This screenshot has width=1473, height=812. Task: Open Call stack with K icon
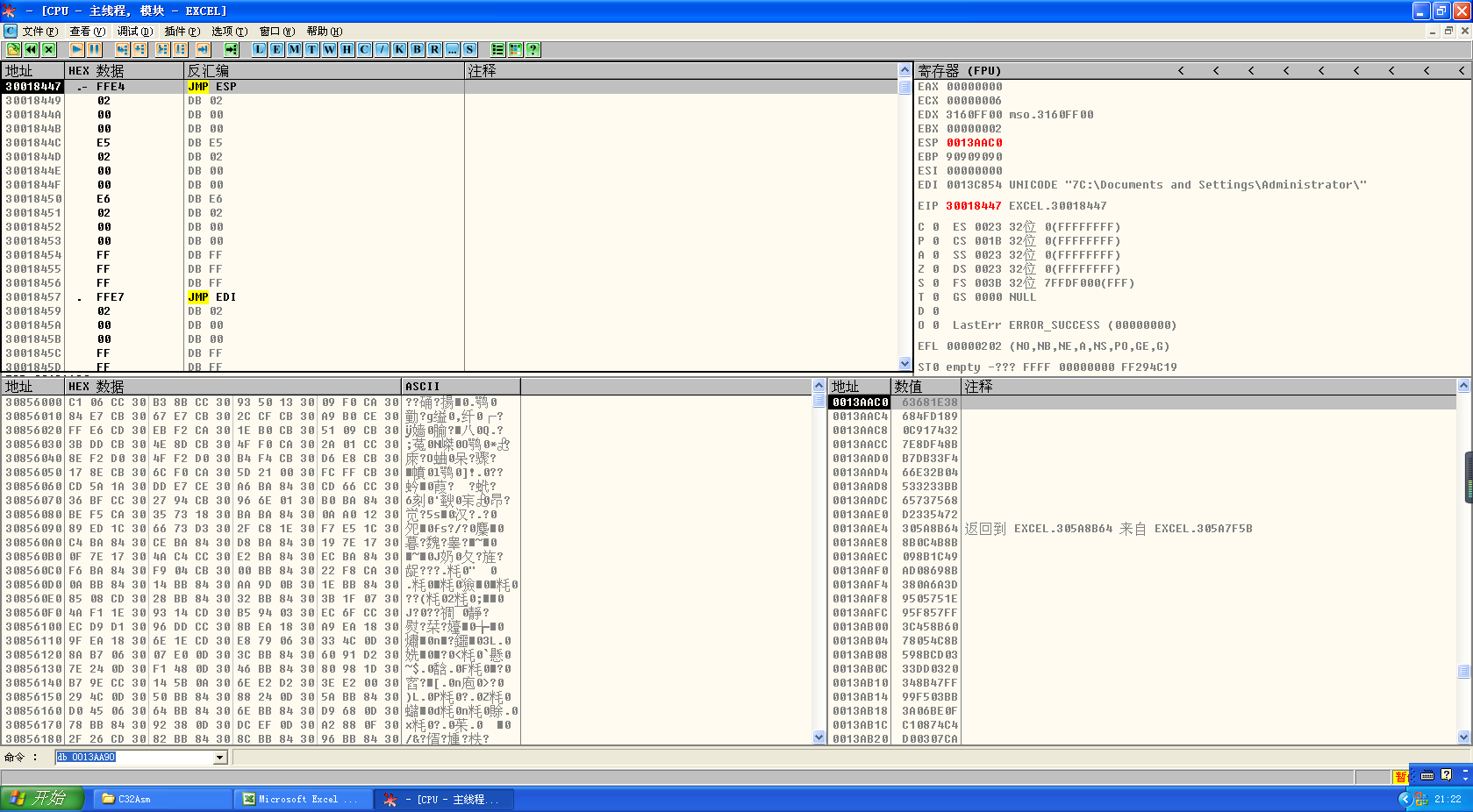[399, 49]
